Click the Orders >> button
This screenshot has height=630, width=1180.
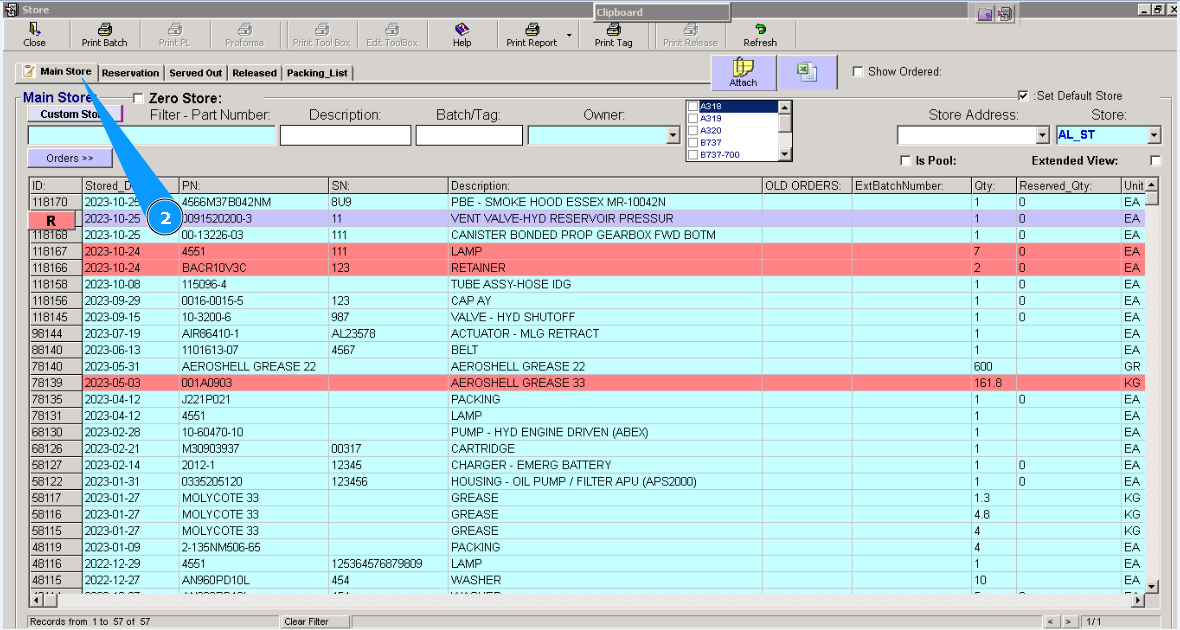(69, 158)
